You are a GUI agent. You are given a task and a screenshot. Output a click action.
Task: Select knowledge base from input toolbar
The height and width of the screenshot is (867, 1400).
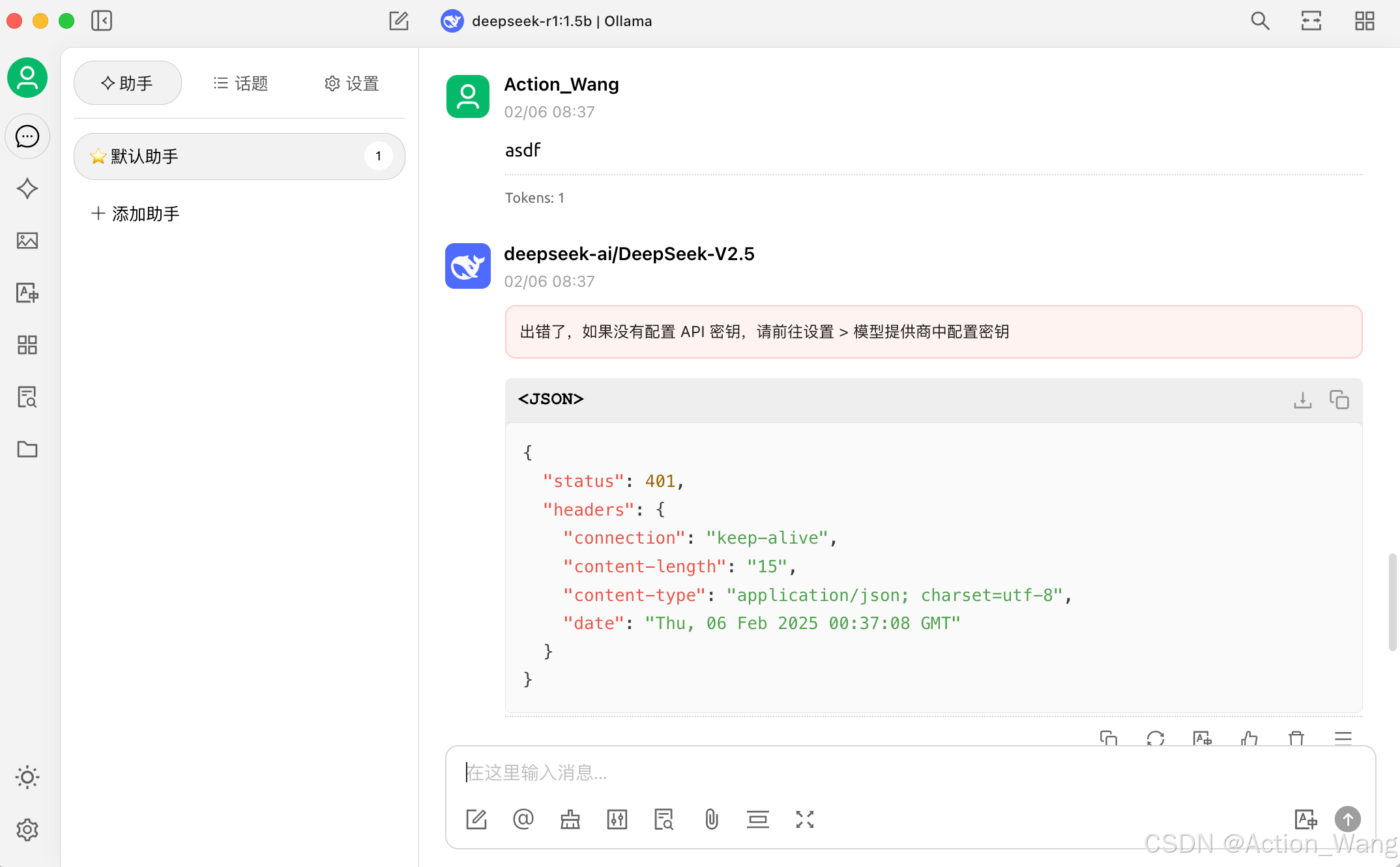(x=664, y=819)
